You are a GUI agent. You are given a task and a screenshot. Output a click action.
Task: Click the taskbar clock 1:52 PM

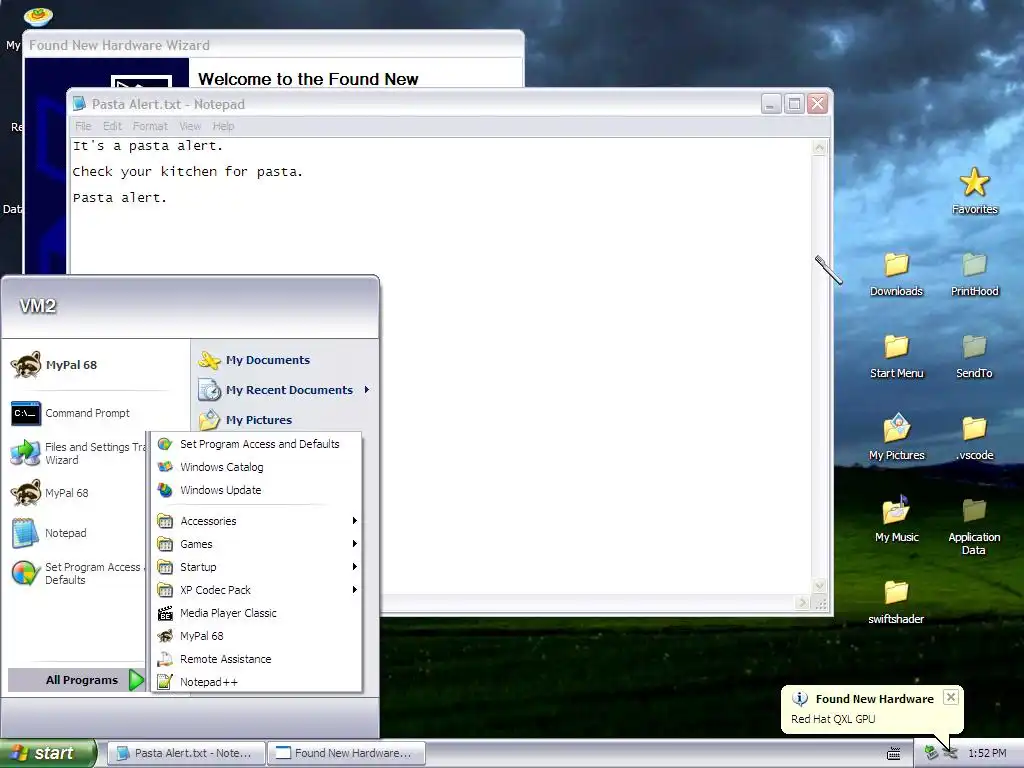point(987,754)
